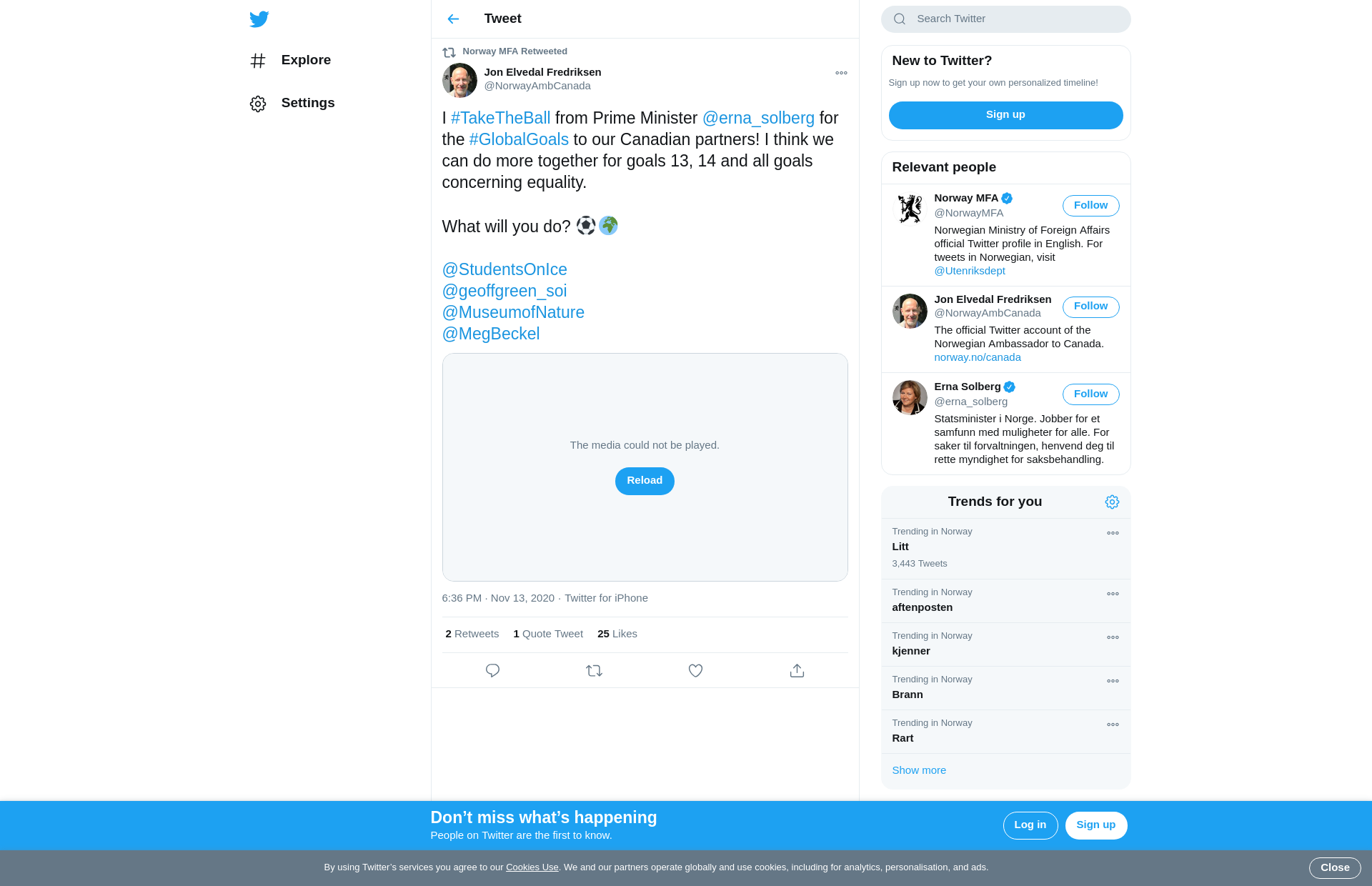
Task: Open the tweet's more options menu
Action: [x=841, y=73]
